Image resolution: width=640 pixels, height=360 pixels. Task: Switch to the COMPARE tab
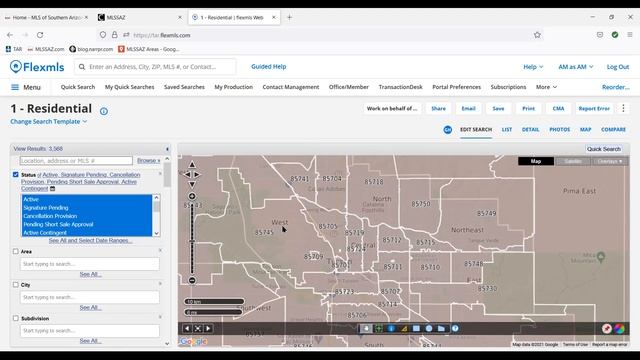click(x=613, y=129)
